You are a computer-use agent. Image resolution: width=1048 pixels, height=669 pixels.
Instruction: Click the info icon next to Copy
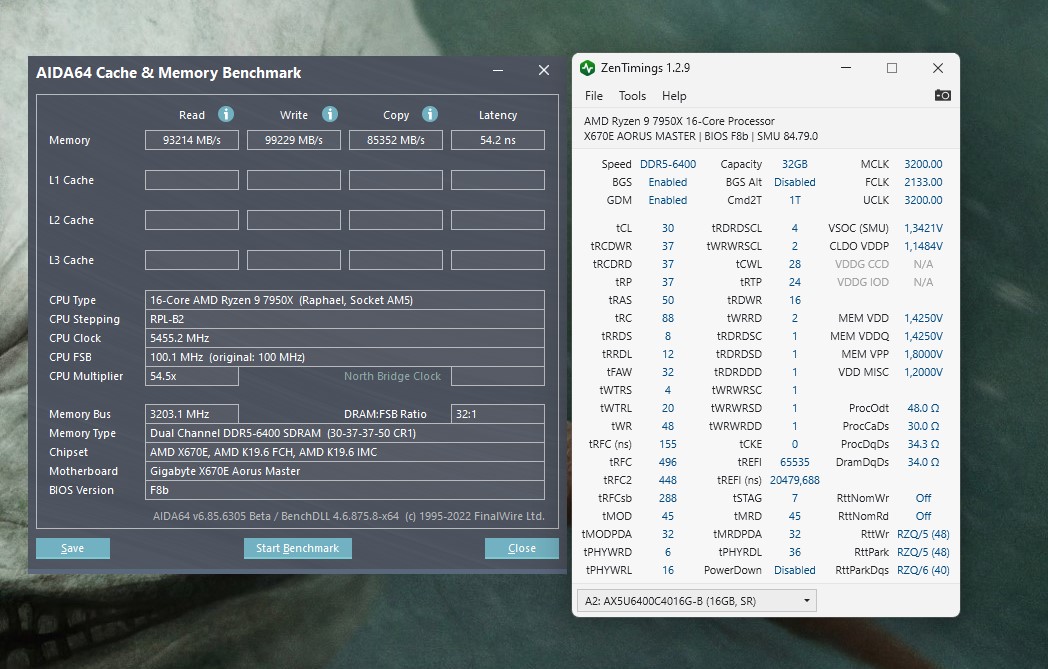coord(430,114)
